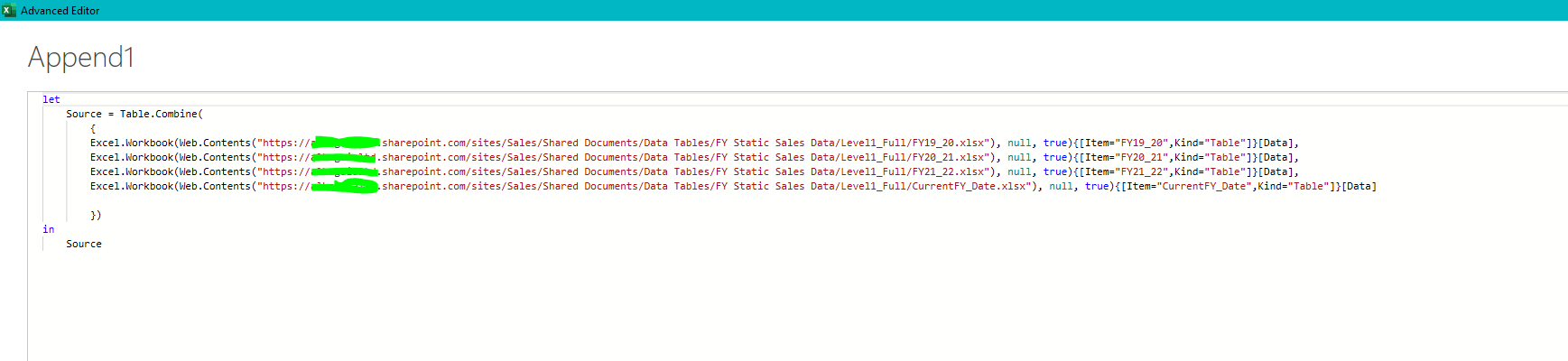This screenshot has width=1568, height=361.
Task: Click Excel.Workbook on the CurrentFY_Date line
Action: (132, 186)
